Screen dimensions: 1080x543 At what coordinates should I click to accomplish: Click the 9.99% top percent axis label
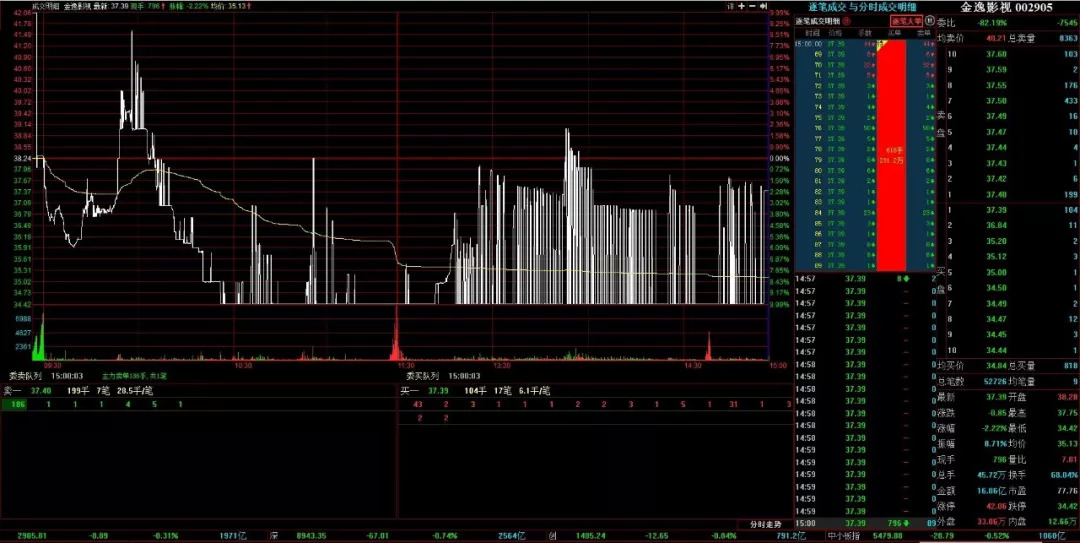coord(780,12)
